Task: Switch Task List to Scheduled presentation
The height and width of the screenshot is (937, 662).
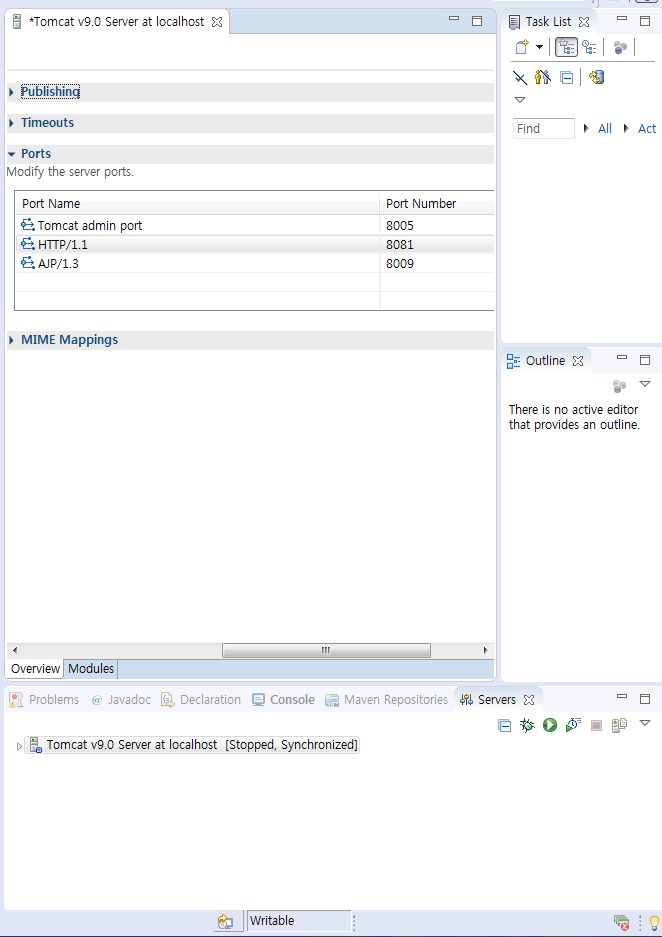Action: 590,47
